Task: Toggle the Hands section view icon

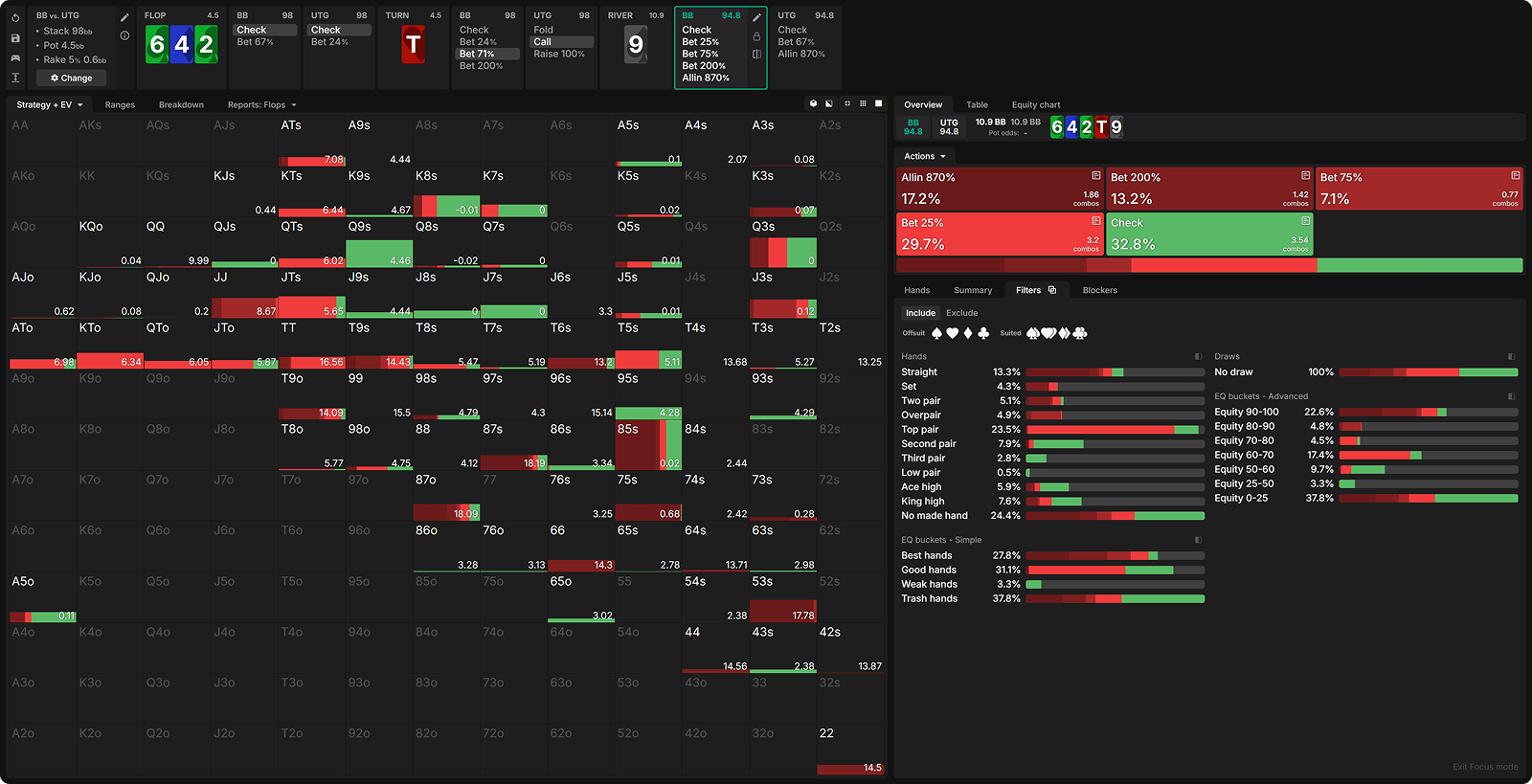Action: 1198,356
